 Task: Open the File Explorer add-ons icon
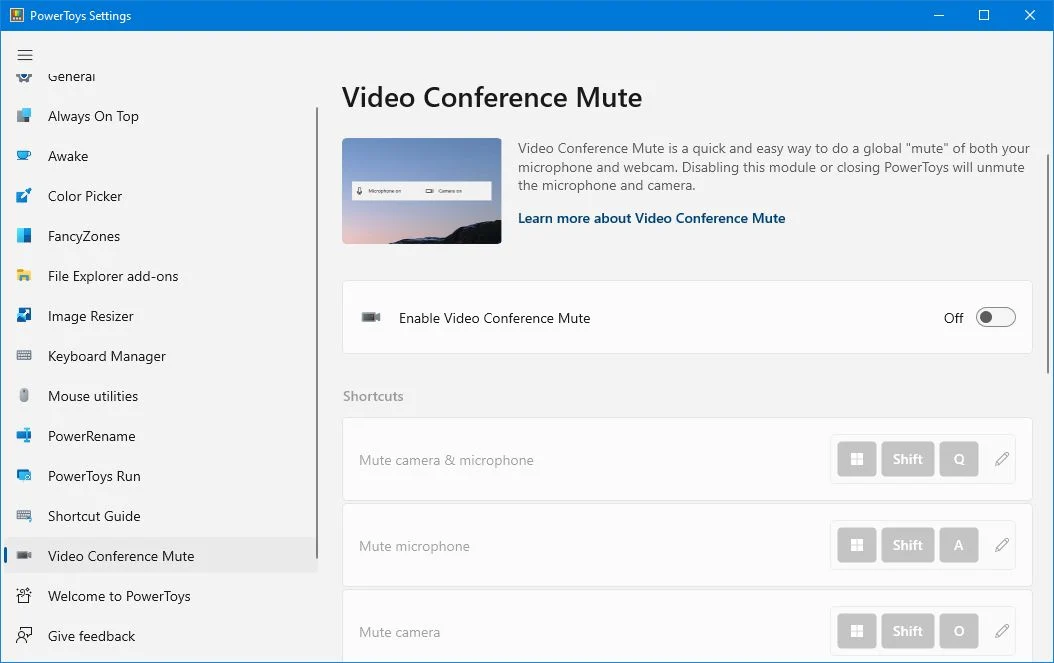tap(24, 276)
